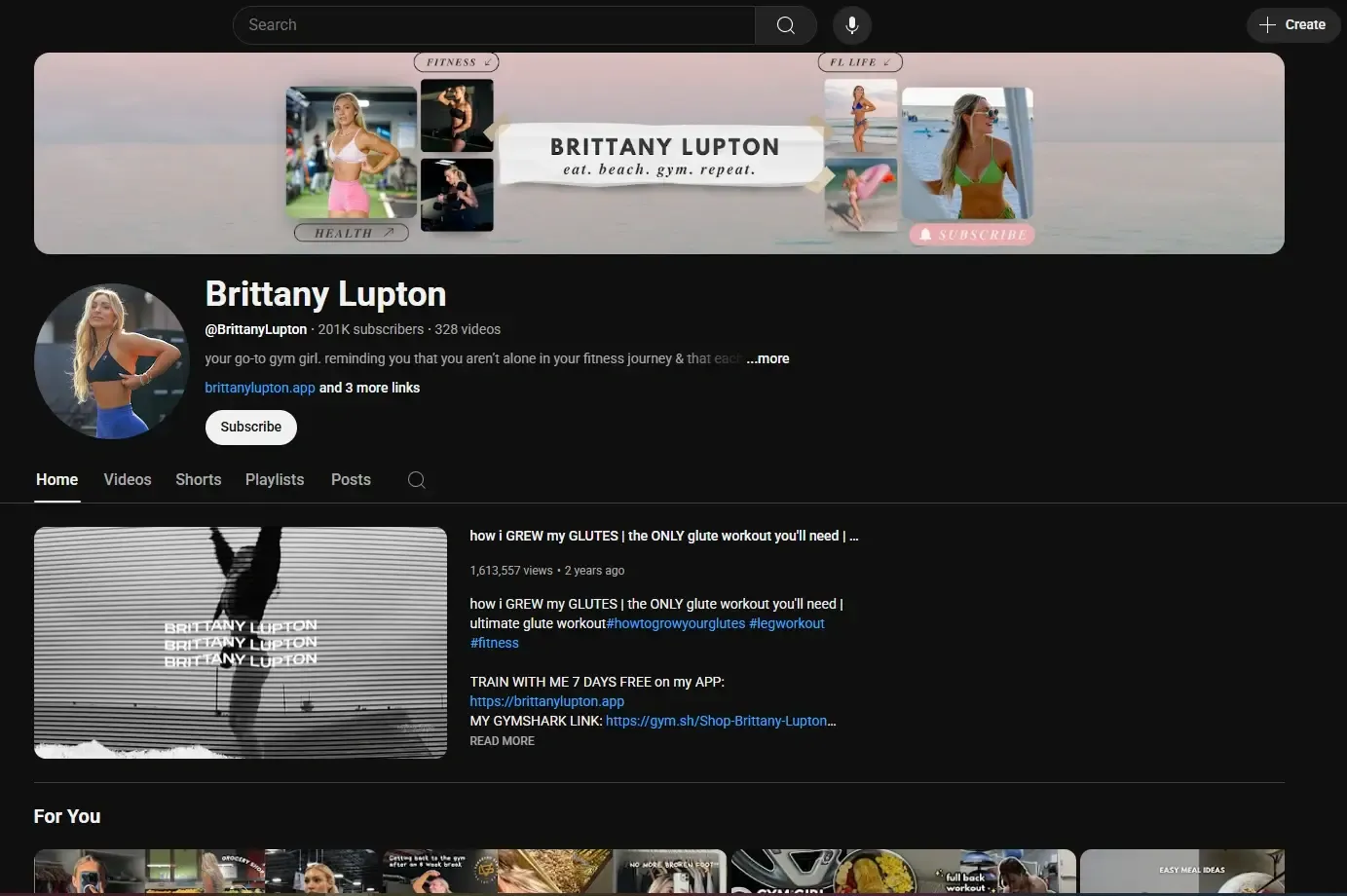
Task: Type in the Search field
Action: click(x=494, y=25)
